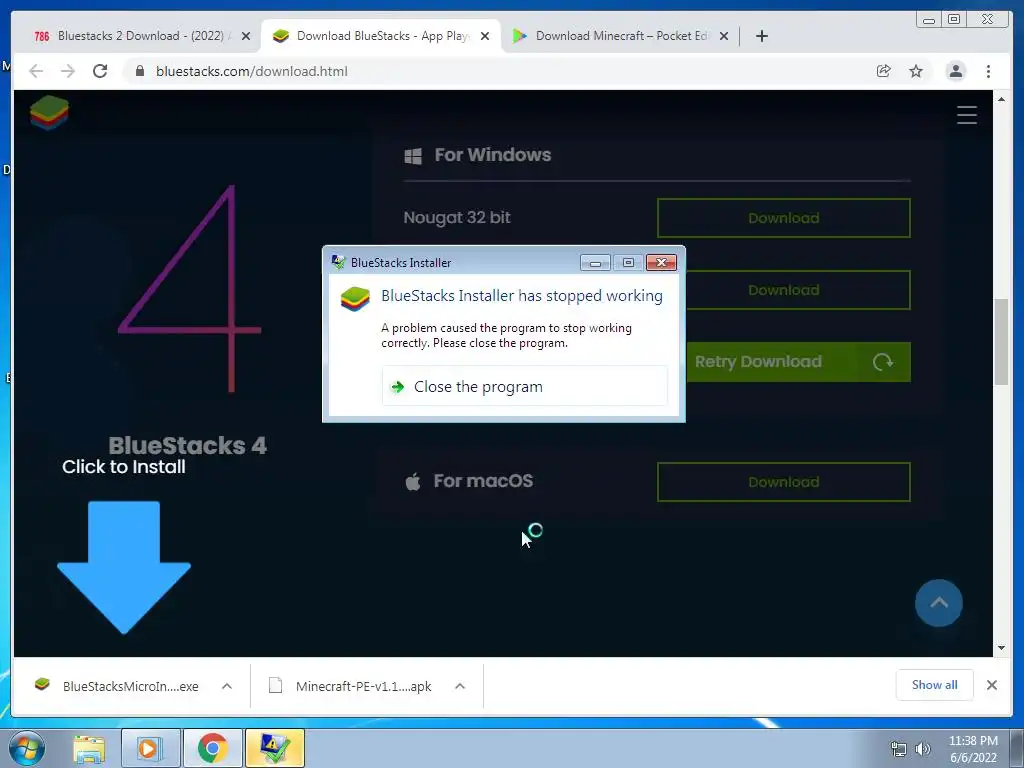The width and height of the screenshot is (1024, 768).
Task: Go forward in Chrome browser
Action: point(68,71)
